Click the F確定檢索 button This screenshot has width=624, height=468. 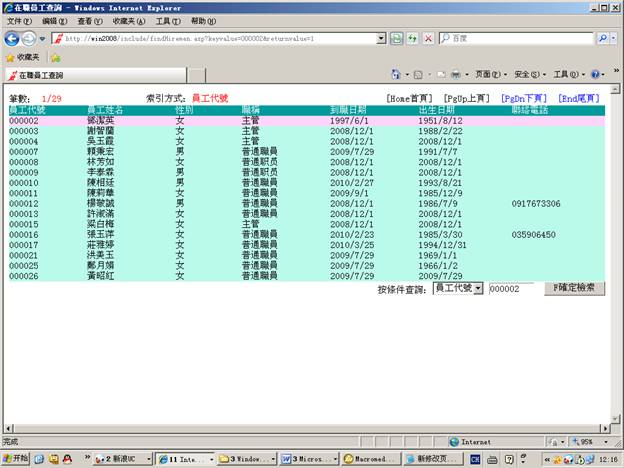(x=573, y=288)
